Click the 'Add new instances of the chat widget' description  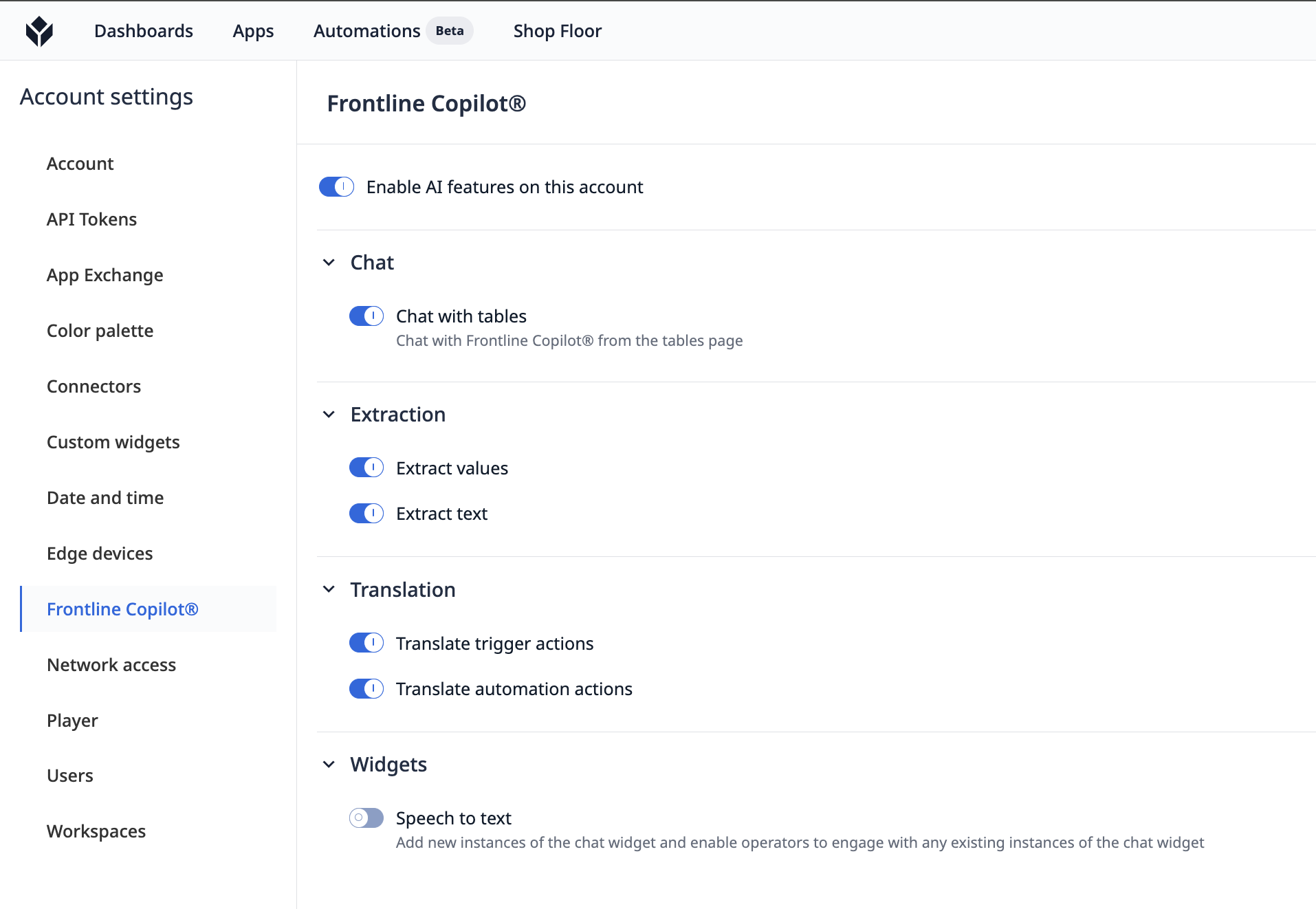800,842
